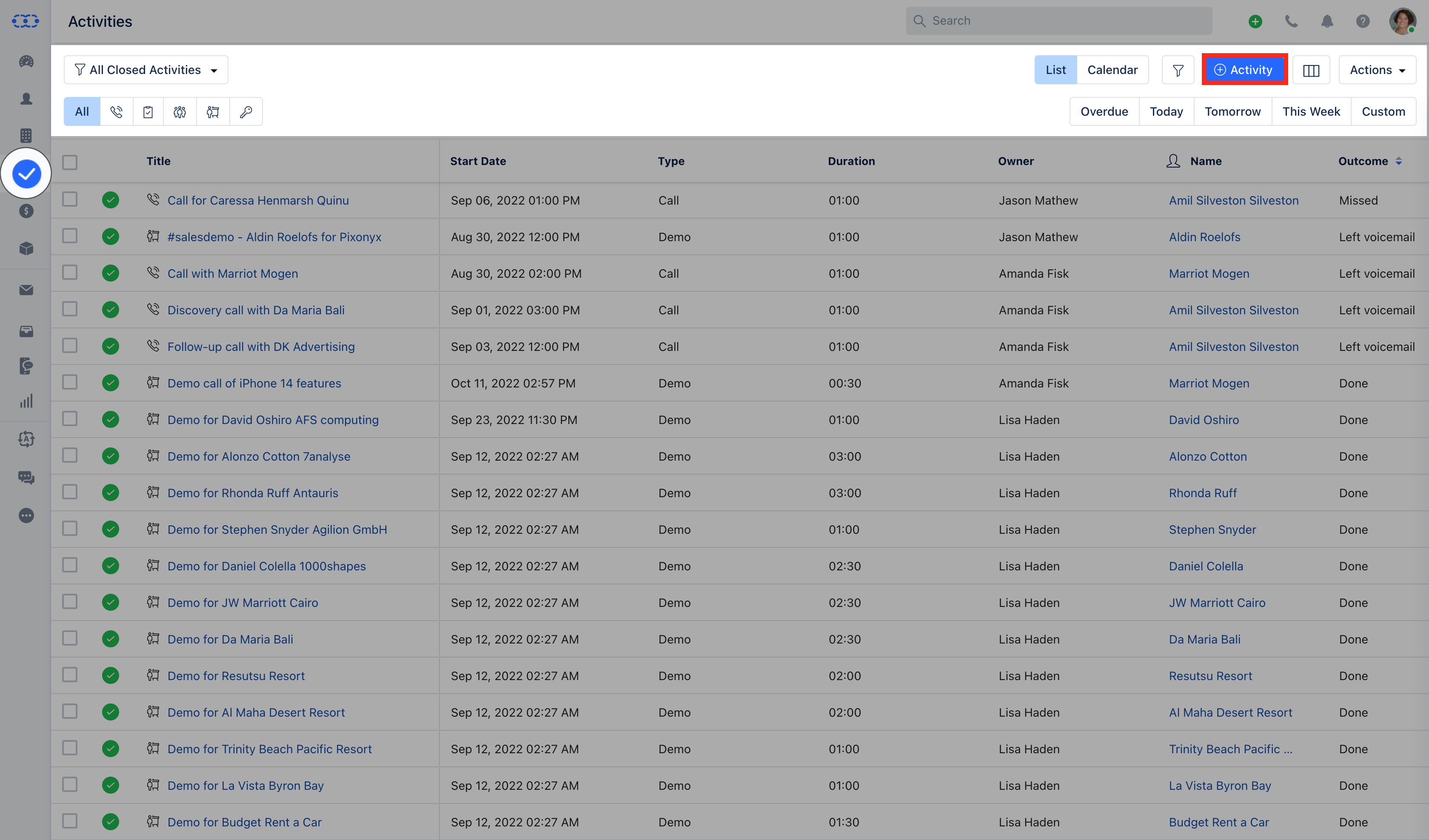Open the Activities checkmark icon in sidebar

pyautogui.click(x=26, y=174)
